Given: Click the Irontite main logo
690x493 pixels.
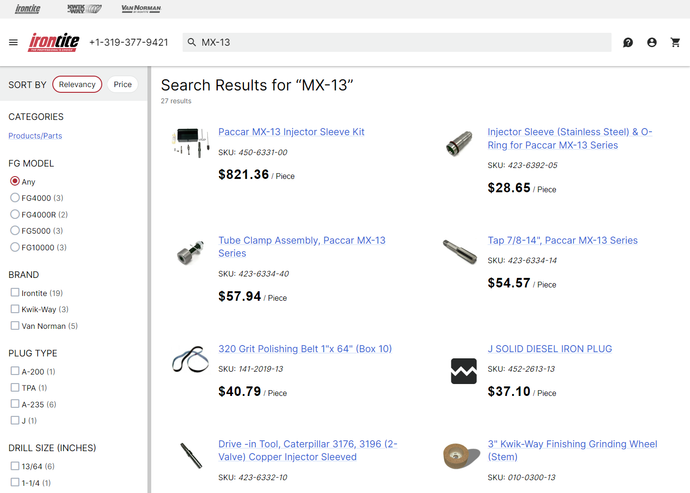Looking at the screenshot, I should click(x=54, y=42).
